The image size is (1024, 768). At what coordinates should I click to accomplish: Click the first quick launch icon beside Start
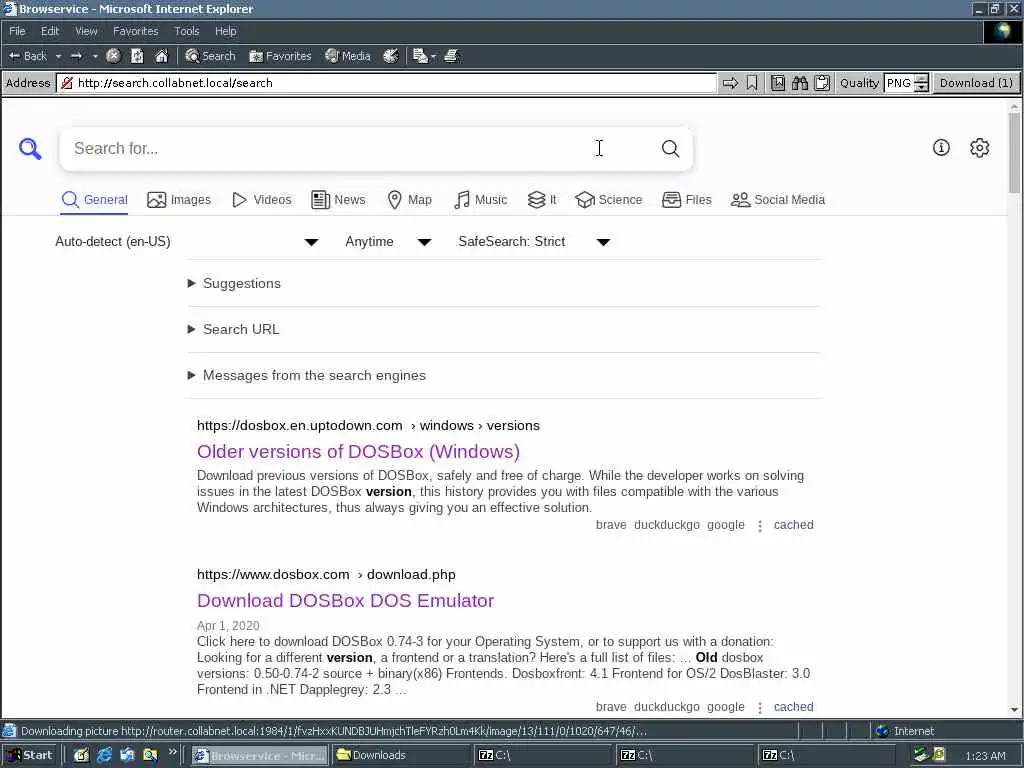[81, 755]
